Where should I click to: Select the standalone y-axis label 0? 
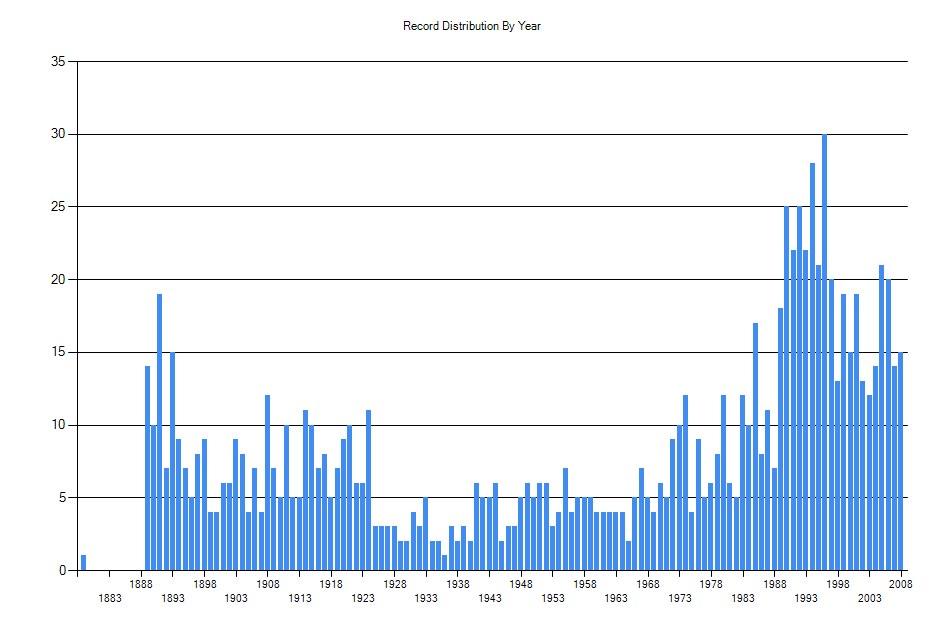click(x=62, y=570)
